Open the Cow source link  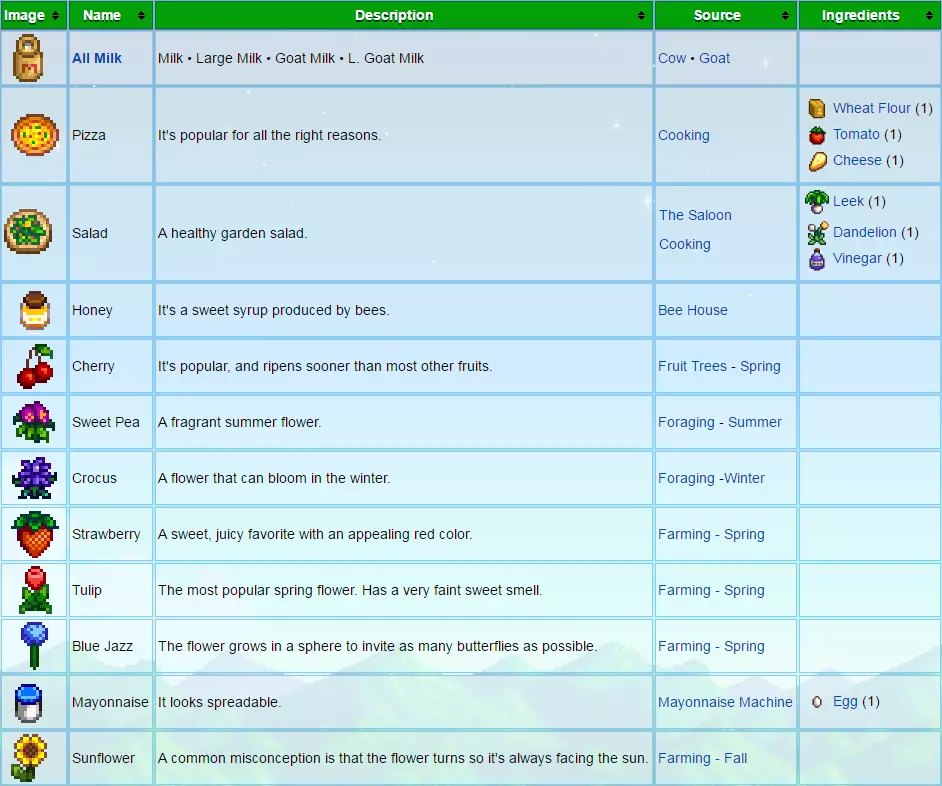672,58
